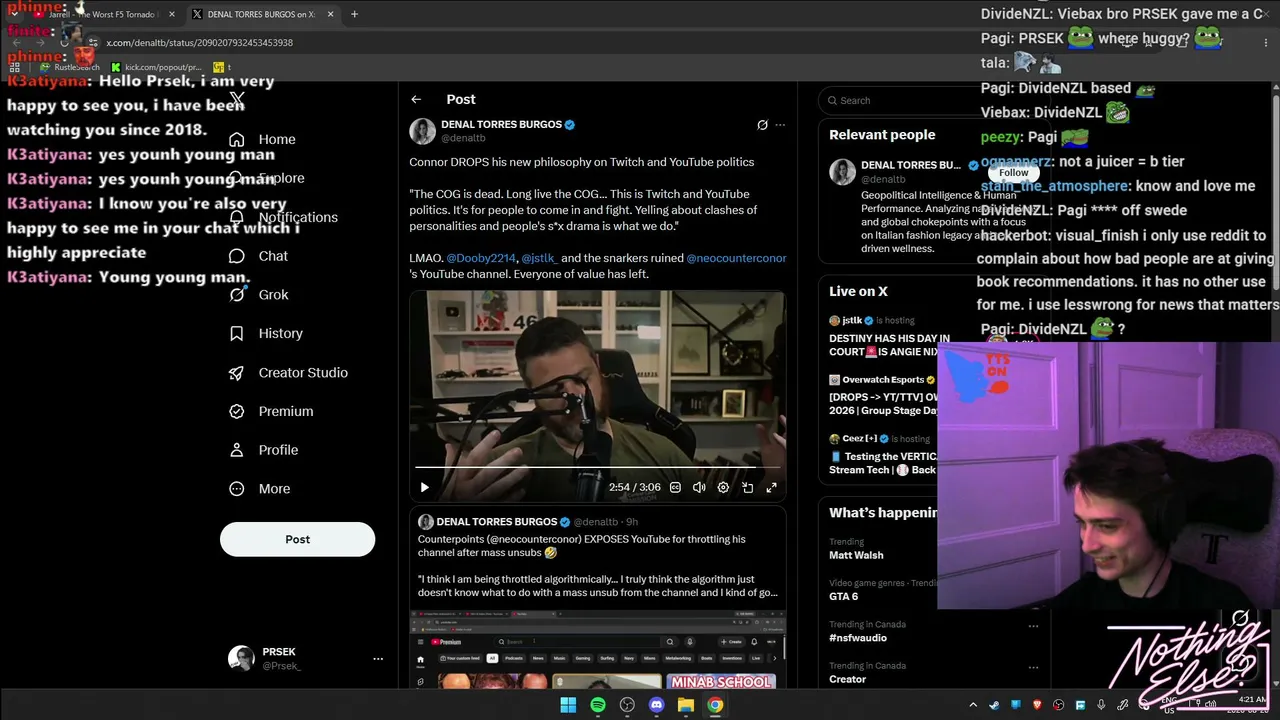Open the Home page in X sidebar

click(262, 139)
